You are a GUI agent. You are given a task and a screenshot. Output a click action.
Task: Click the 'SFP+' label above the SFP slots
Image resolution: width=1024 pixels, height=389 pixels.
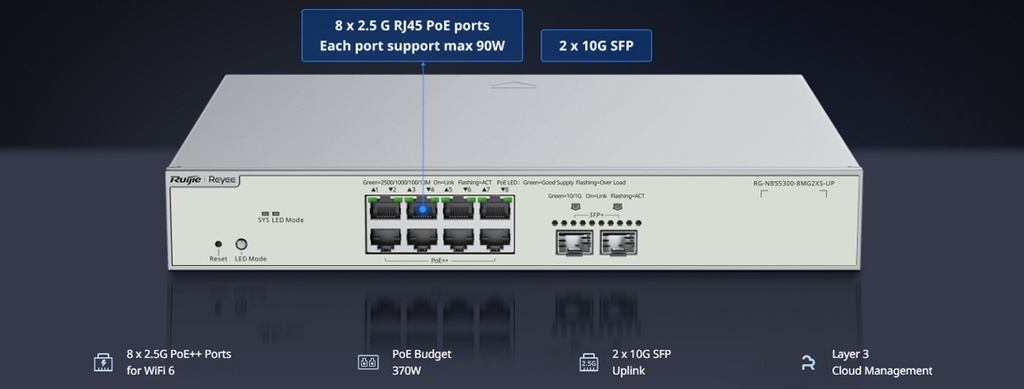(596, 215)
